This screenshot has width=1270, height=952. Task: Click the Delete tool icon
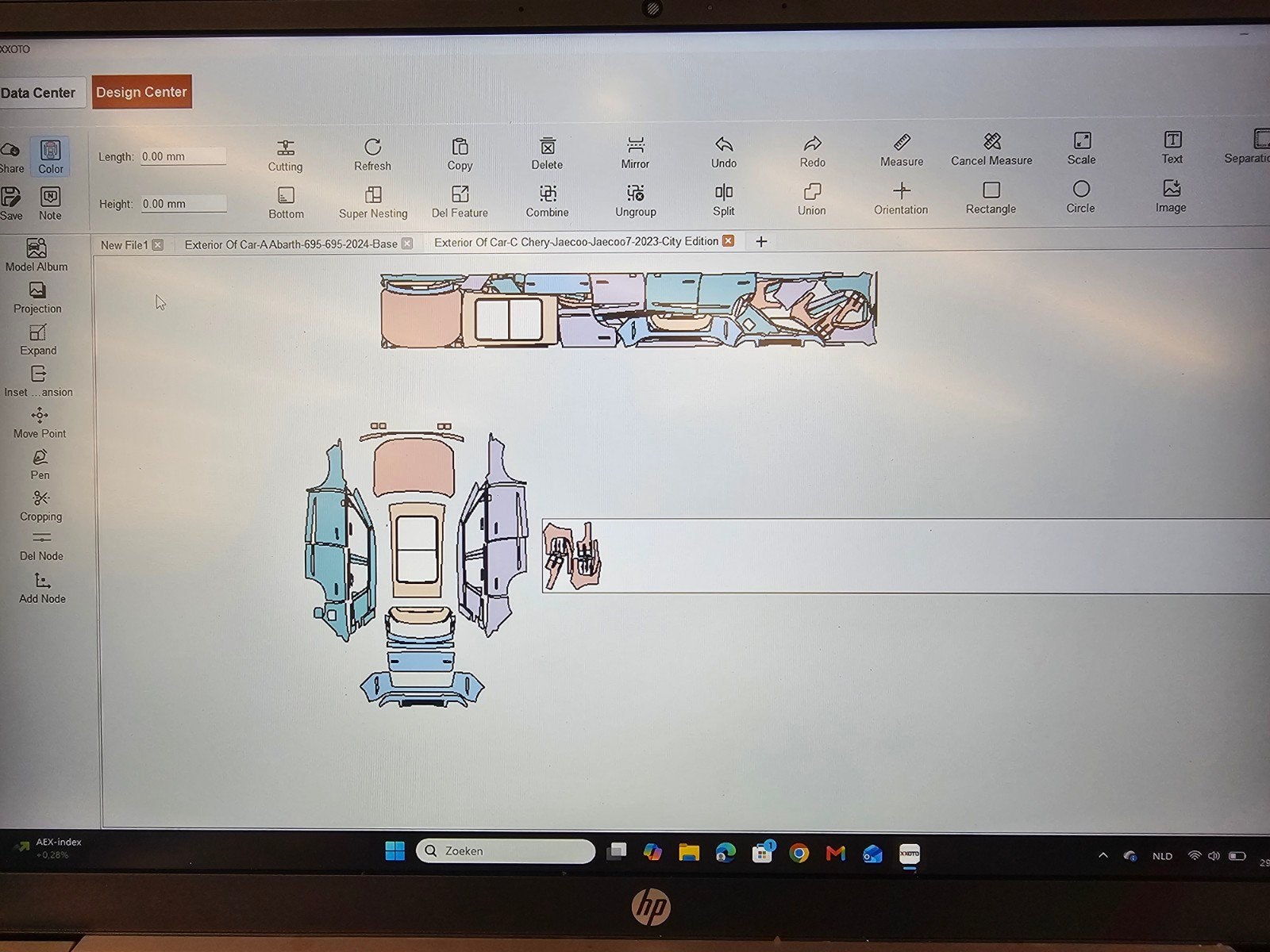click(x=547, y=146)
